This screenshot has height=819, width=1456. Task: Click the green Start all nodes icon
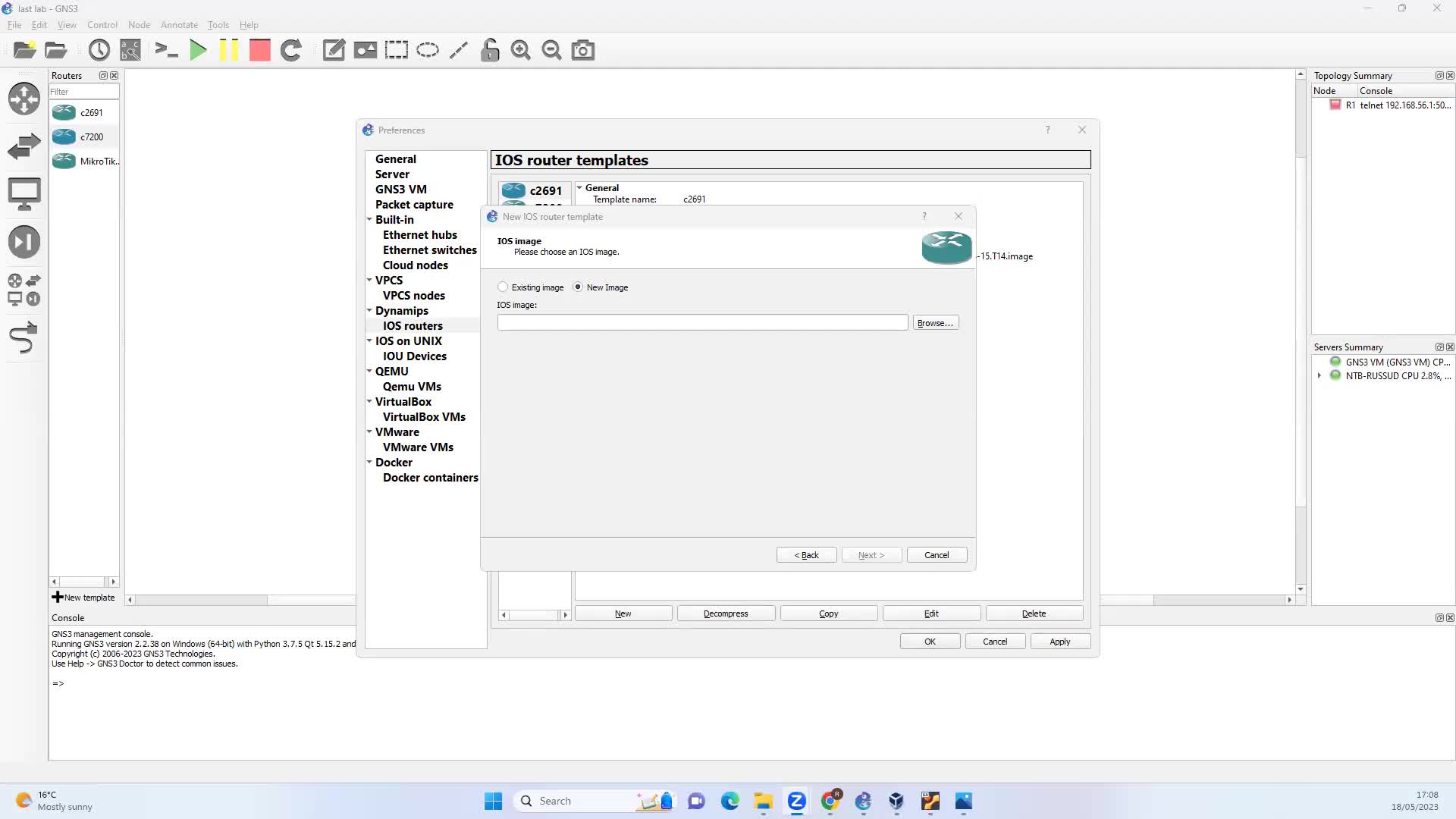(x=198, y=50)
